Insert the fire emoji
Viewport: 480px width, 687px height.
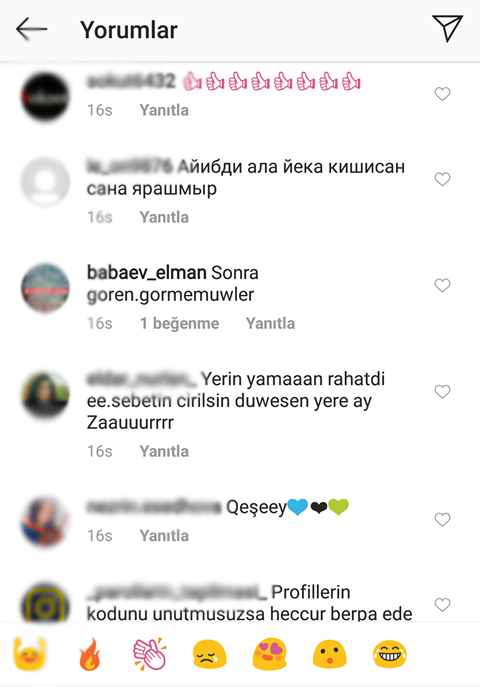pyautogui.click(x=90, y=654)
